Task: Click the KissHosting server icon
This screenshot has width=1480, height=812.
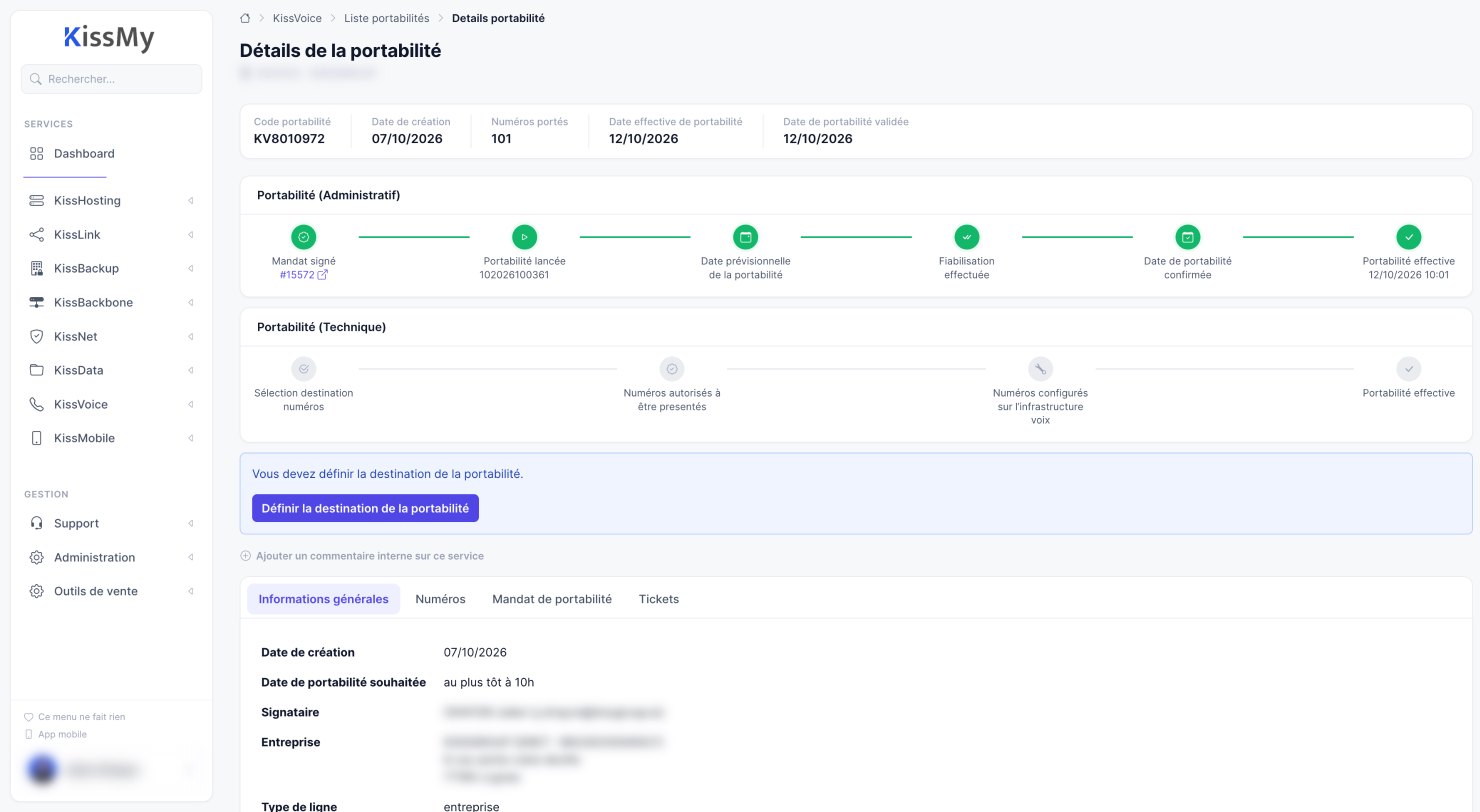Action: [x=36, y=201]
